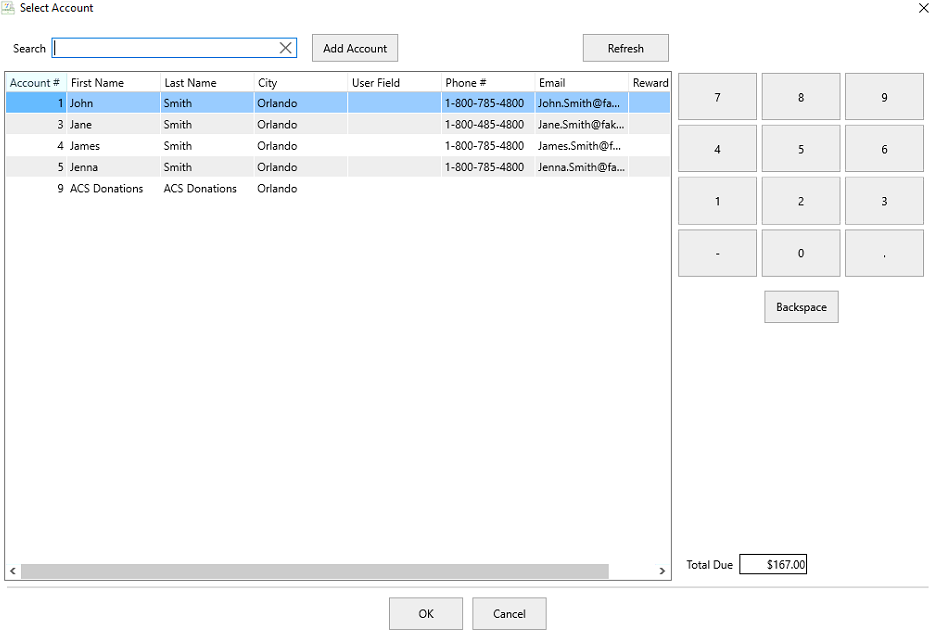The height and width of the screenshot is (641, 935).
Task: Sort by the Phone # column header
Action: [488, 83]
